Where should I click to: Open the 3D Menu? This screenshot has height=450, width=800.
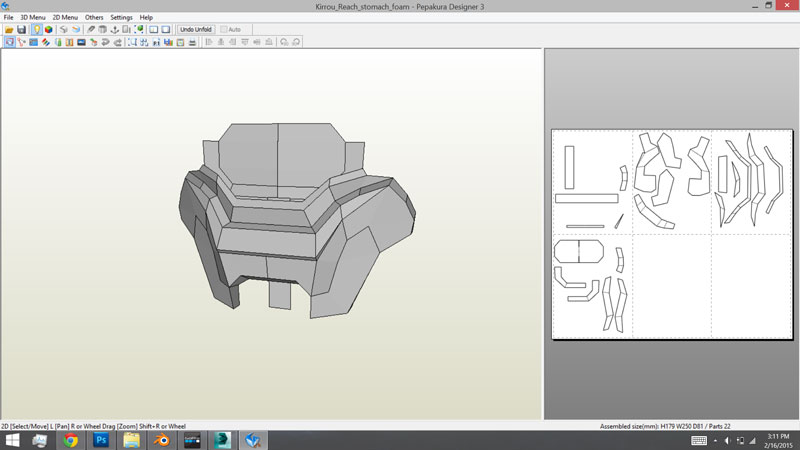click(33, 17)
